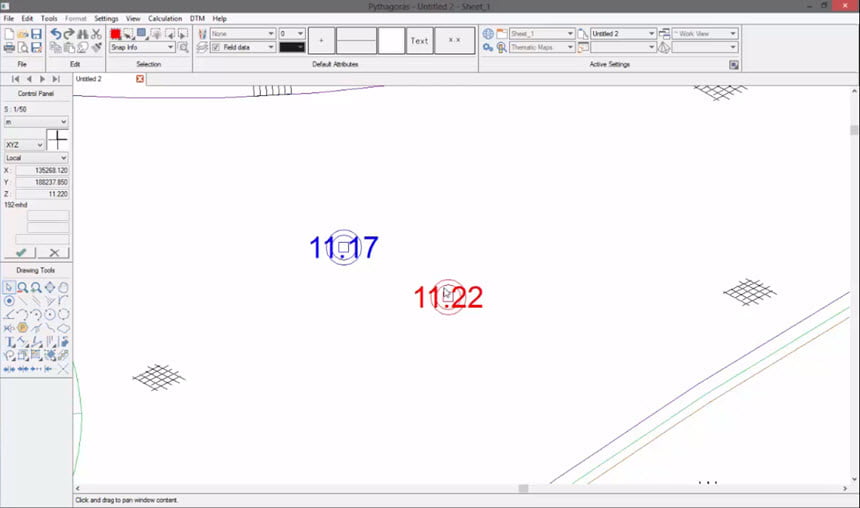This screenshot has height=508, width=860.
Task: Click the x.x default attribute button
Action: (455, 41)
